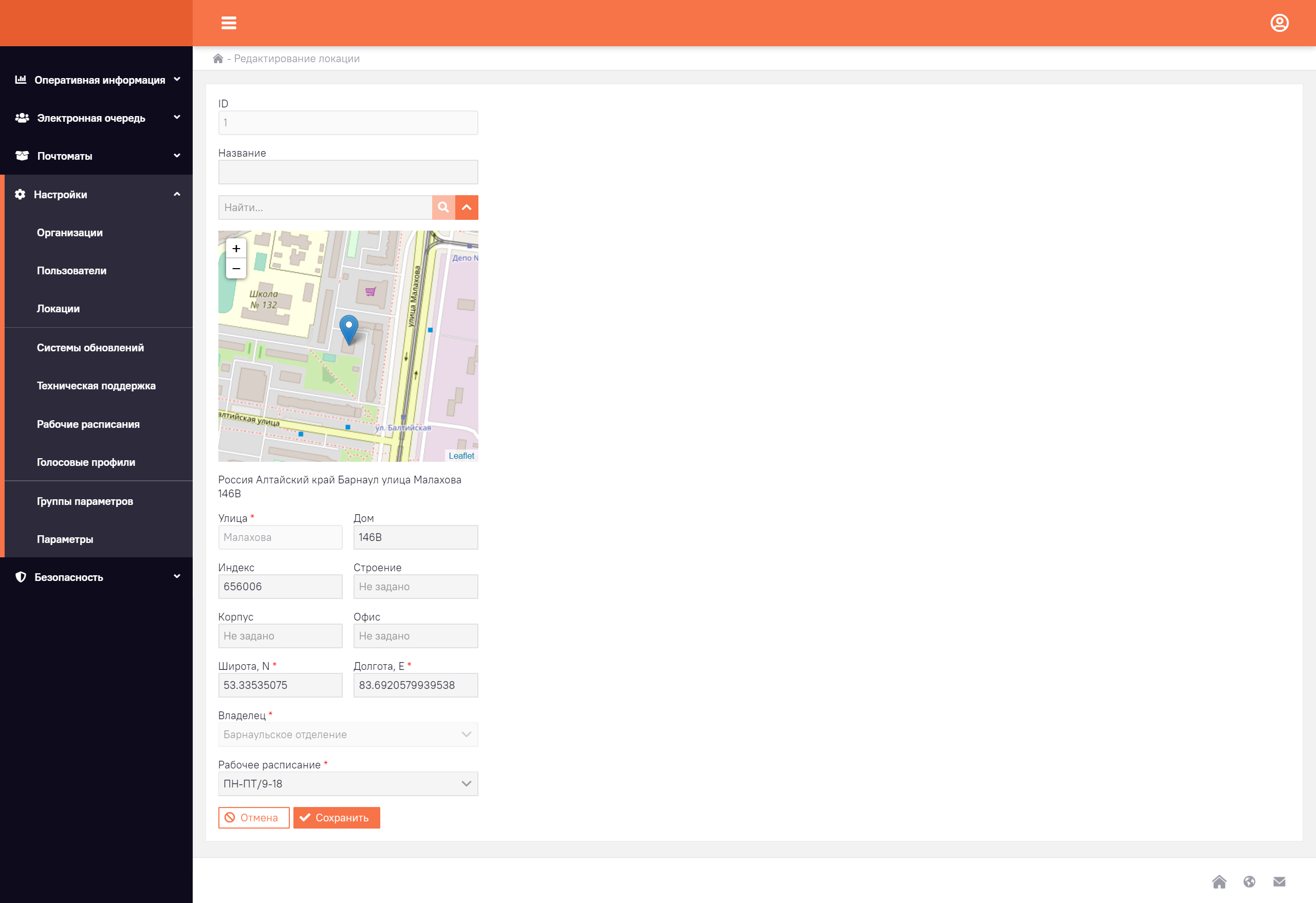This screenshot has width=1316, height=903.
Task: Focus the Строение field
Action: click(416, 587)
